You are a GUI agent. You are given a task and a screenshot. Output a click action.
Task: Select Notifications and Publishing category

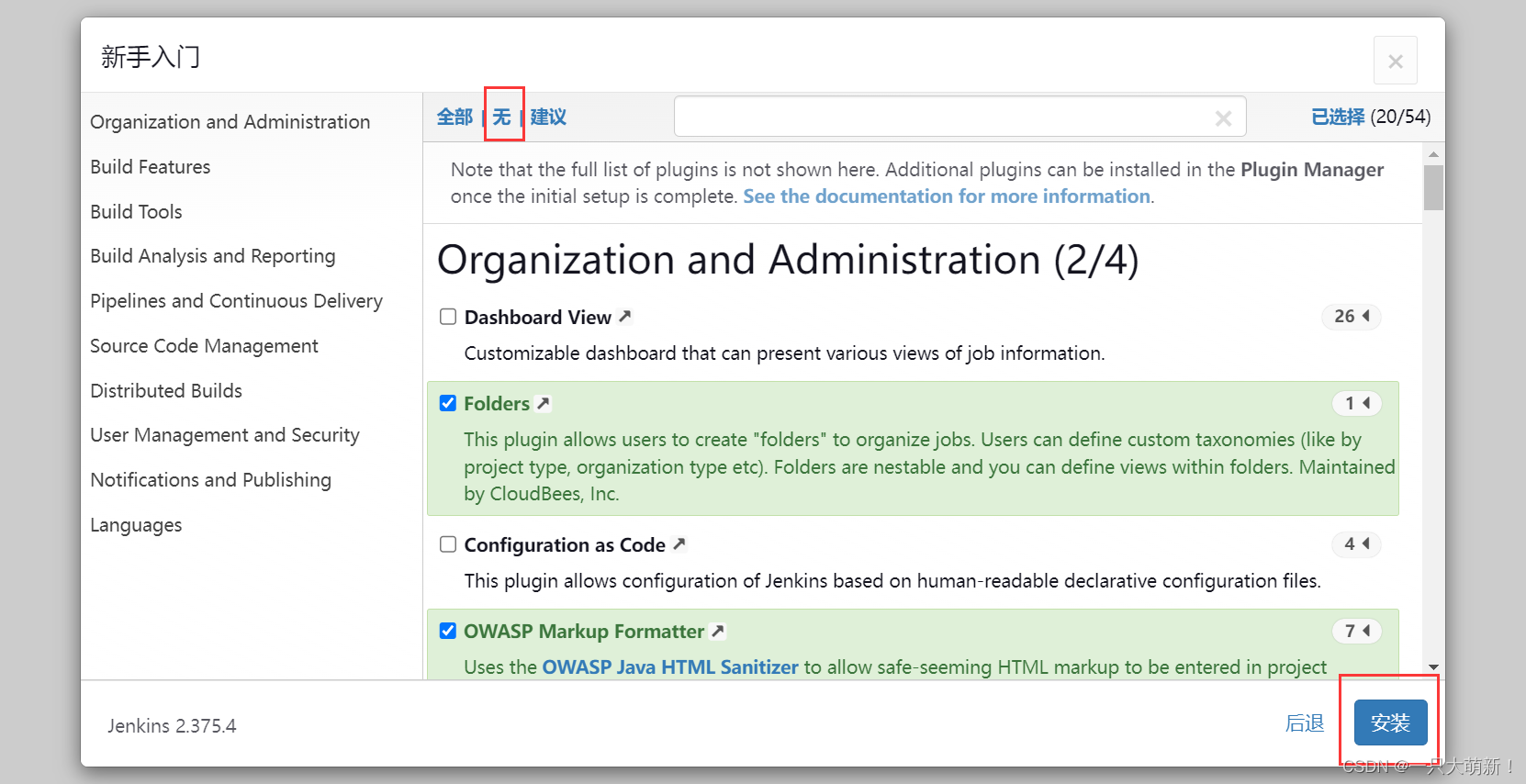[211, 480]
